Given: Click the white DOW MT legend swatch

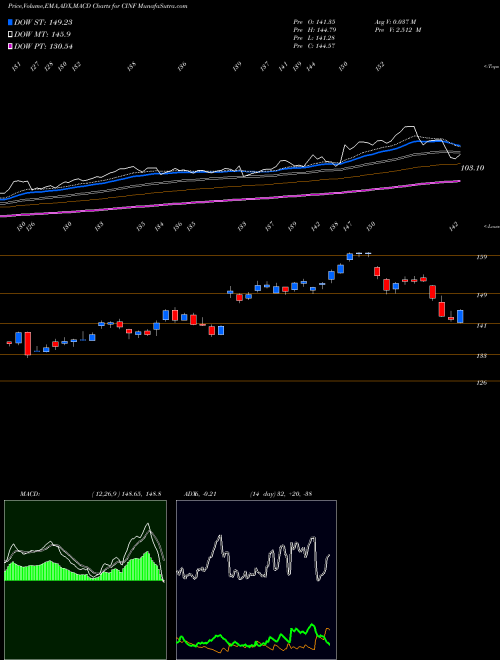Looking at the screenshot, I should pyautogui.click(x=10, y=34).
